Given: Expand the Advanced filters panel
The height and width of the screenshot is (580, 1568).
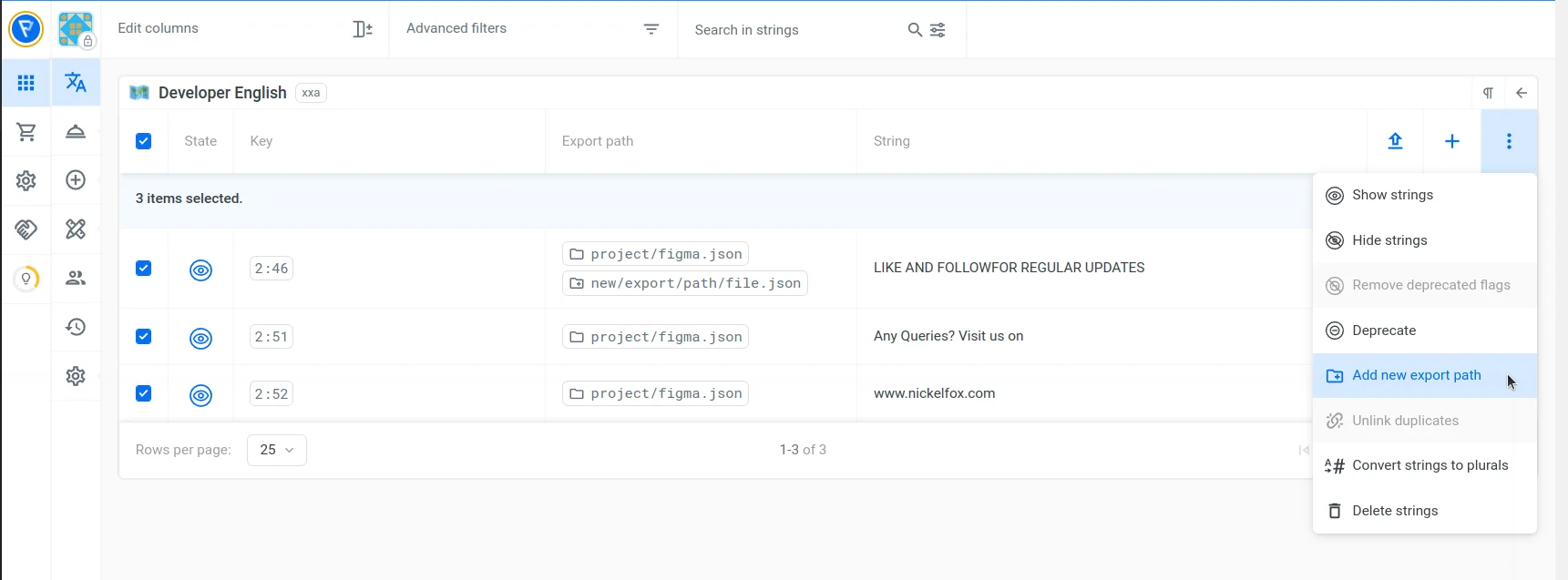Looking at the screenshot, I should coord(533,29).
